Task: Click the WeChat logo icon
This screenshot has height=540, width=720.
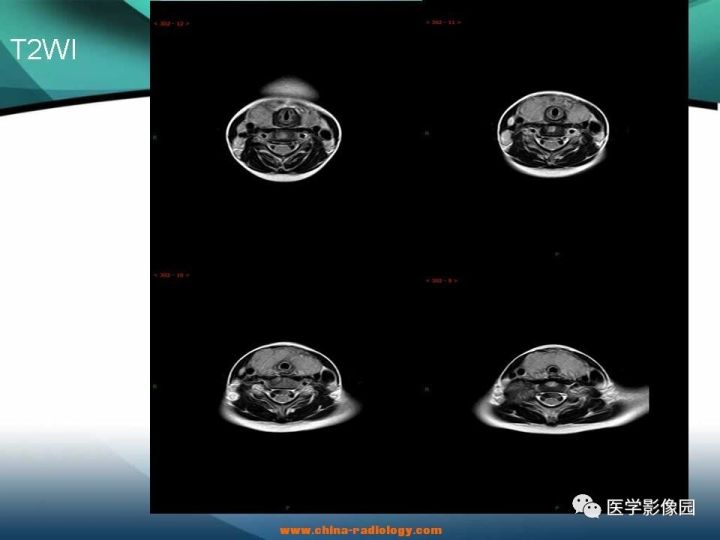Action: click(x=586, y=506)
